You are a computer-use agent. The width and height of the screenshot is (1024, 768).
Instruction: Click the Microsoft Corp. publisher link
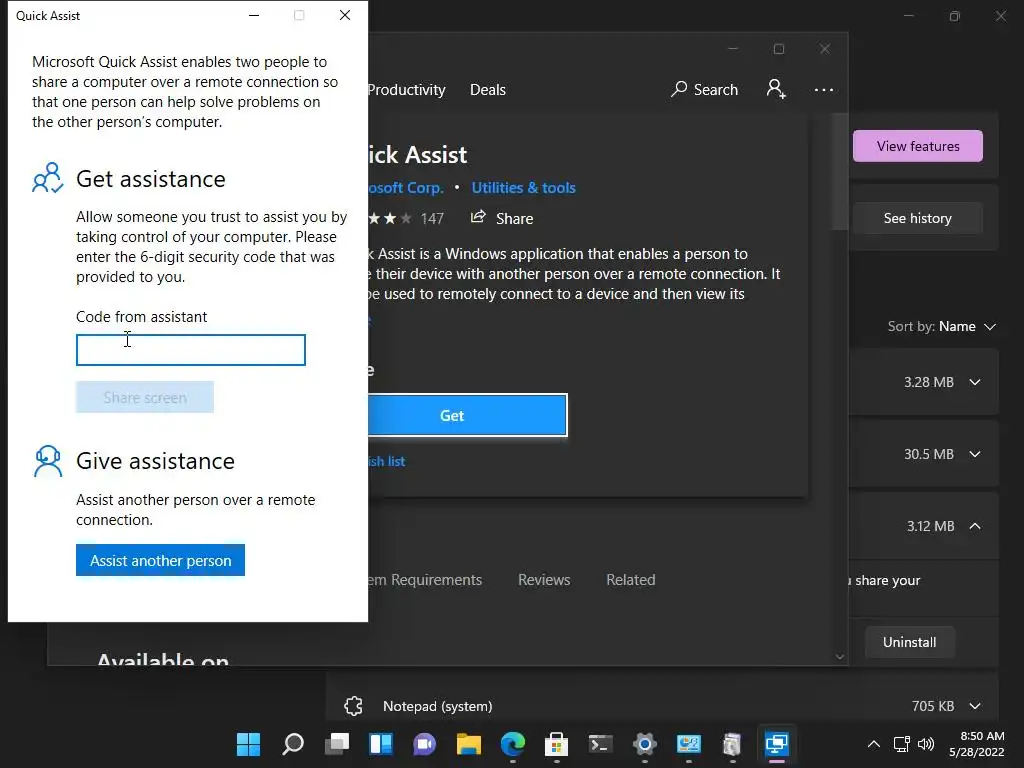pyautogui.click(x=406, y=188)
